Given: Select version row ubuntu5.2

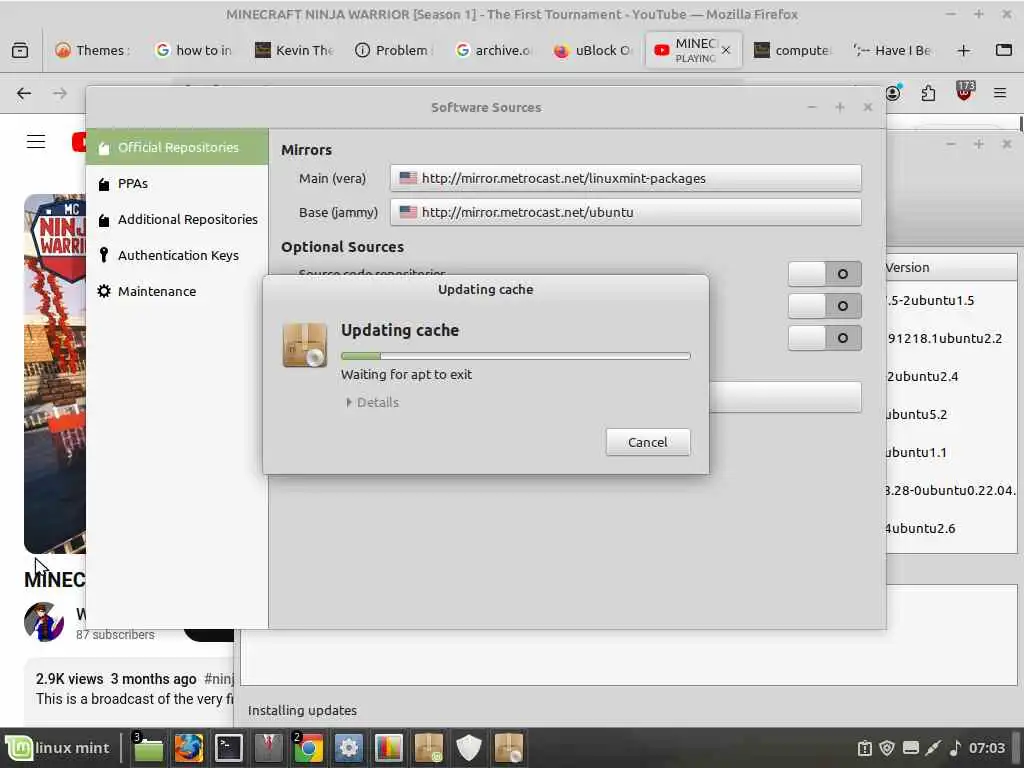Looking at the screenshot, I should (917, 414).
